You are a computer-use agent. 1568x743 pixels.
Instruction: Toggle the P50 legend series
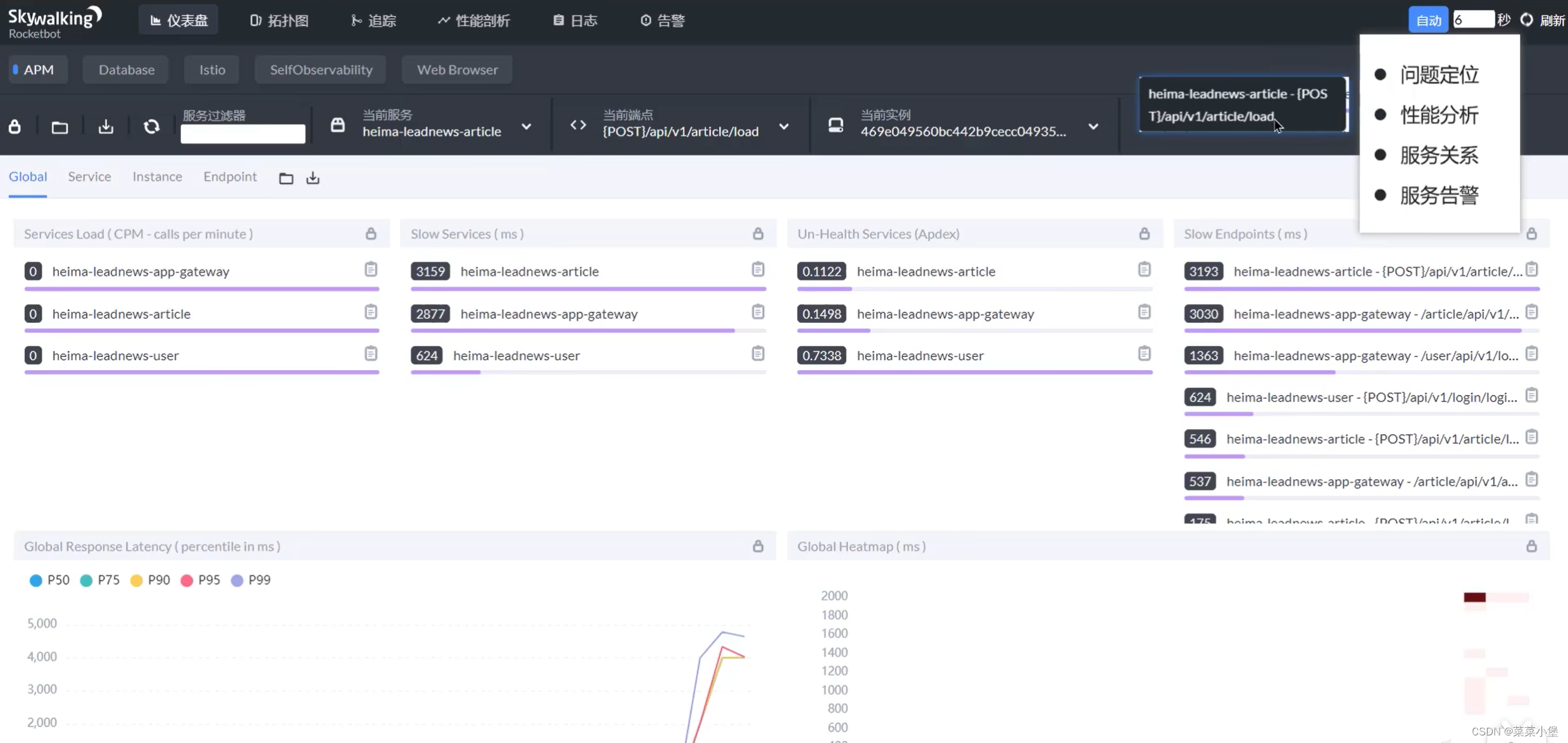click(49, 580)
